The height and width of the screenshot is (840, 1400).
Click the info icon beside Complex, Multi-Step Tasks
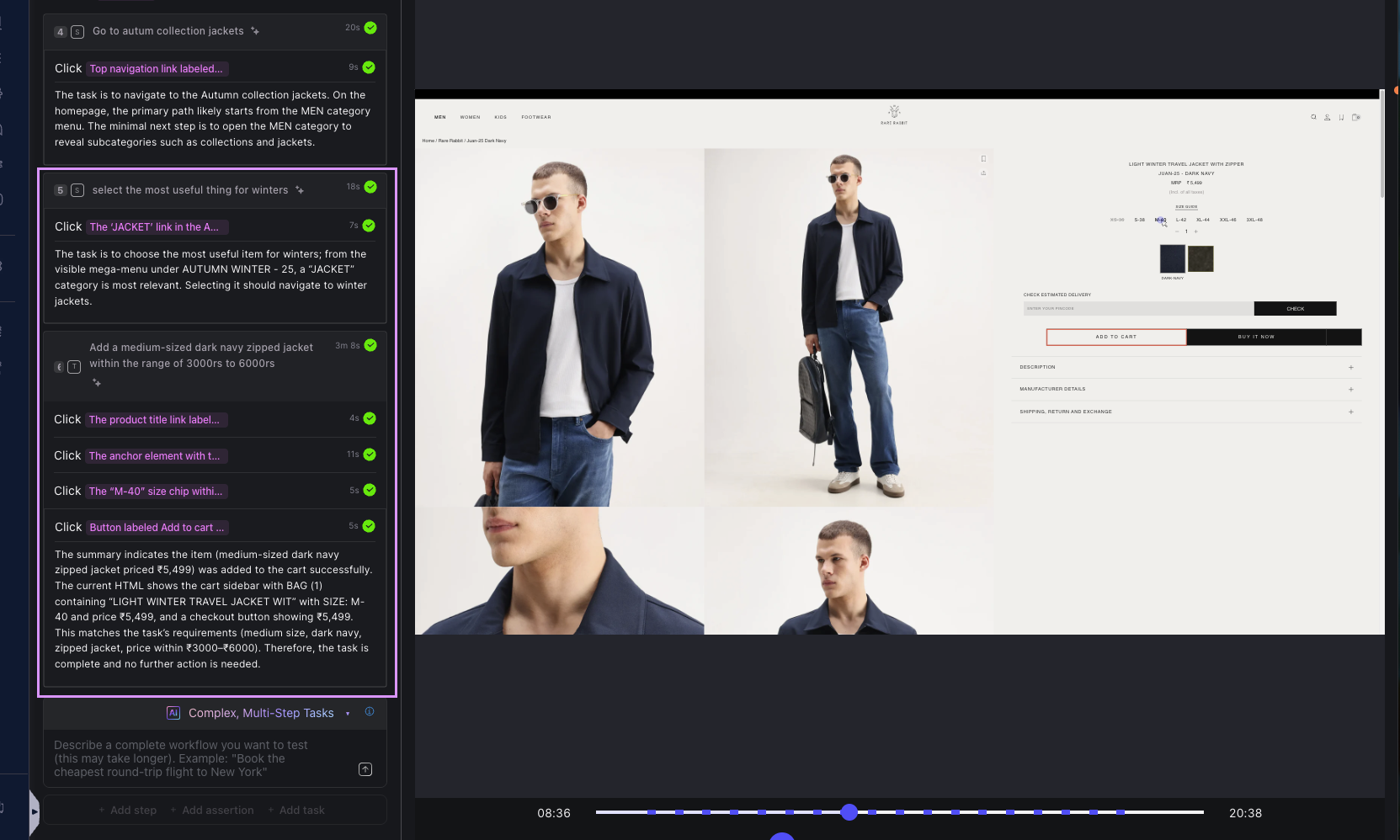370,712
